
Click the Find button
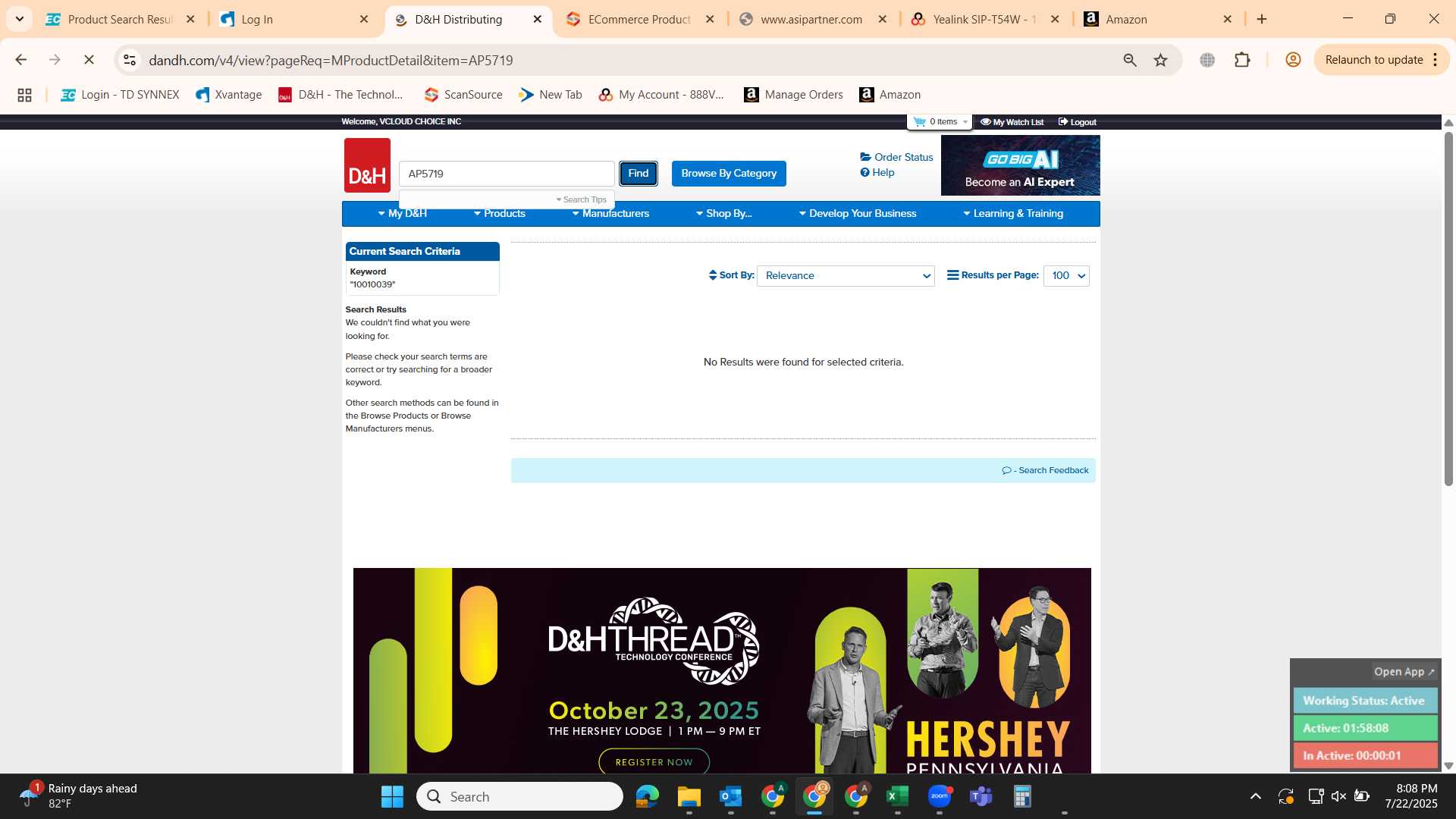coord(639,174)
